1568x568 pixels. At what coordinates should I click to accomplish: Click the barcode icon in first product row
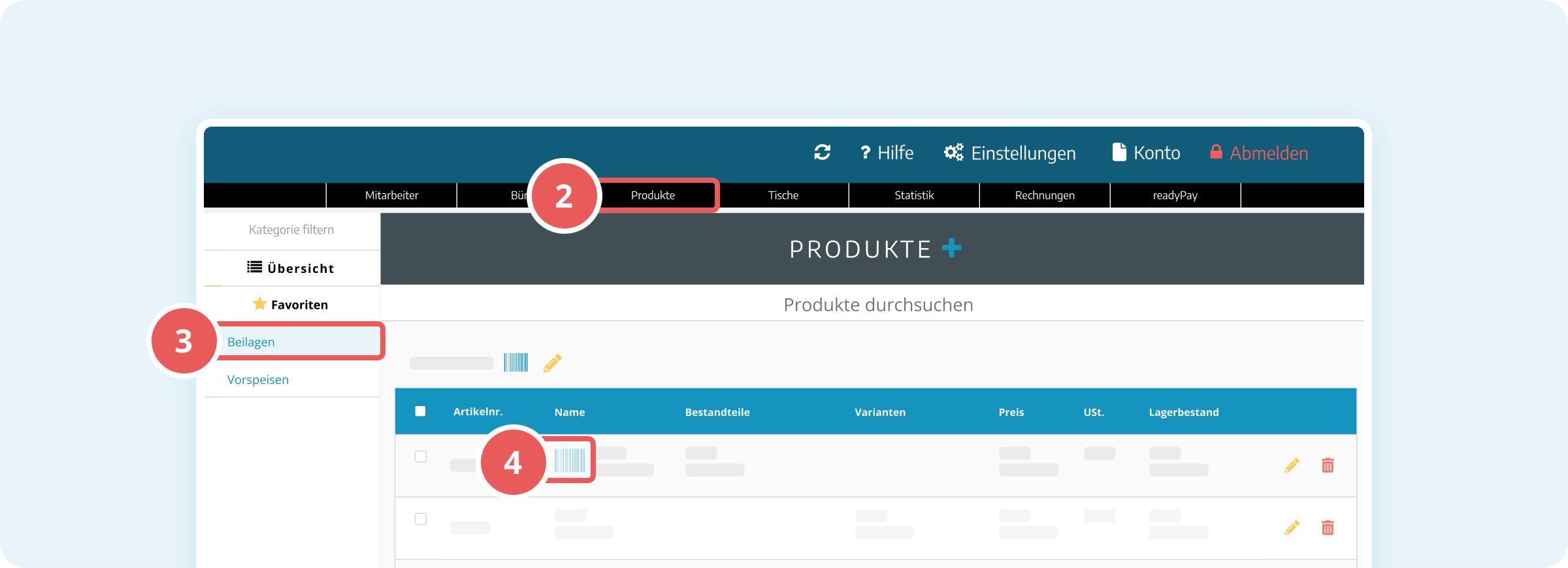point(570,460)
